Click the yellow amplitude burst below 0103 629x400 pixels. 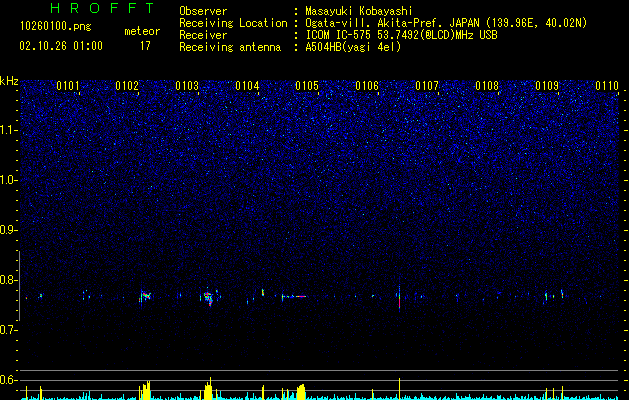[x=208, y=390]
